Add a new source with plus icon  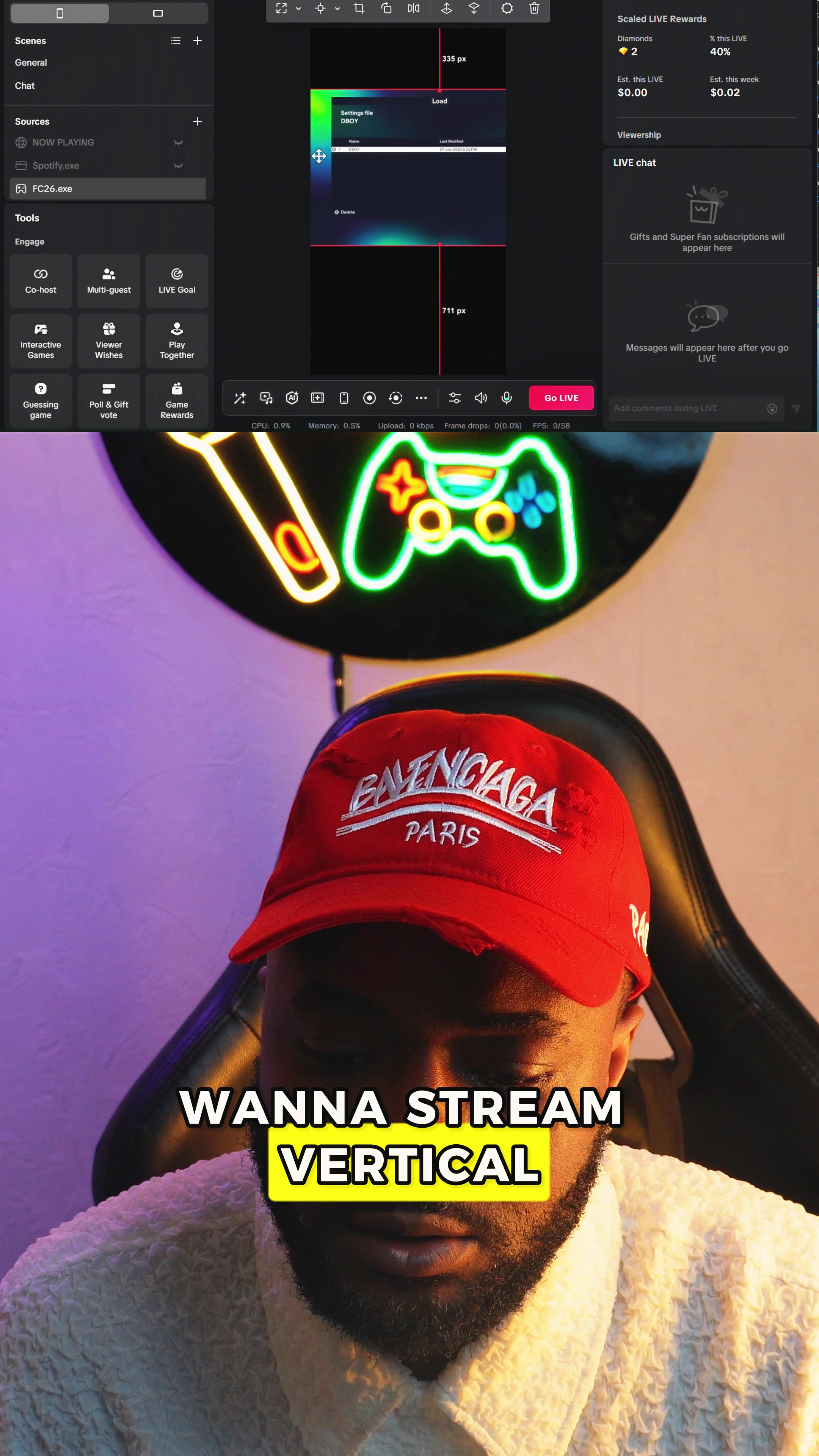click(x=197, y=121)
